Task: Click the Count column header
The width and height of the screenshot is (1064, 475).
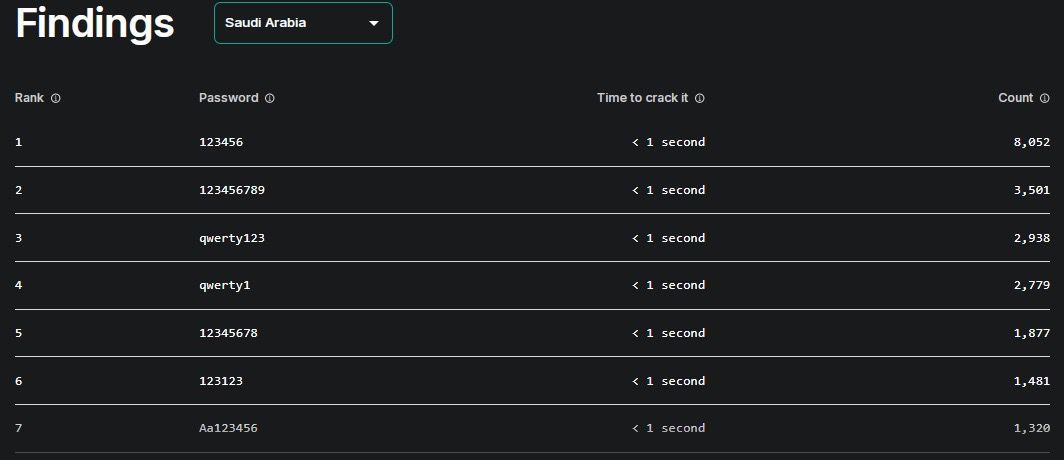Action: tap(1016, 98)
